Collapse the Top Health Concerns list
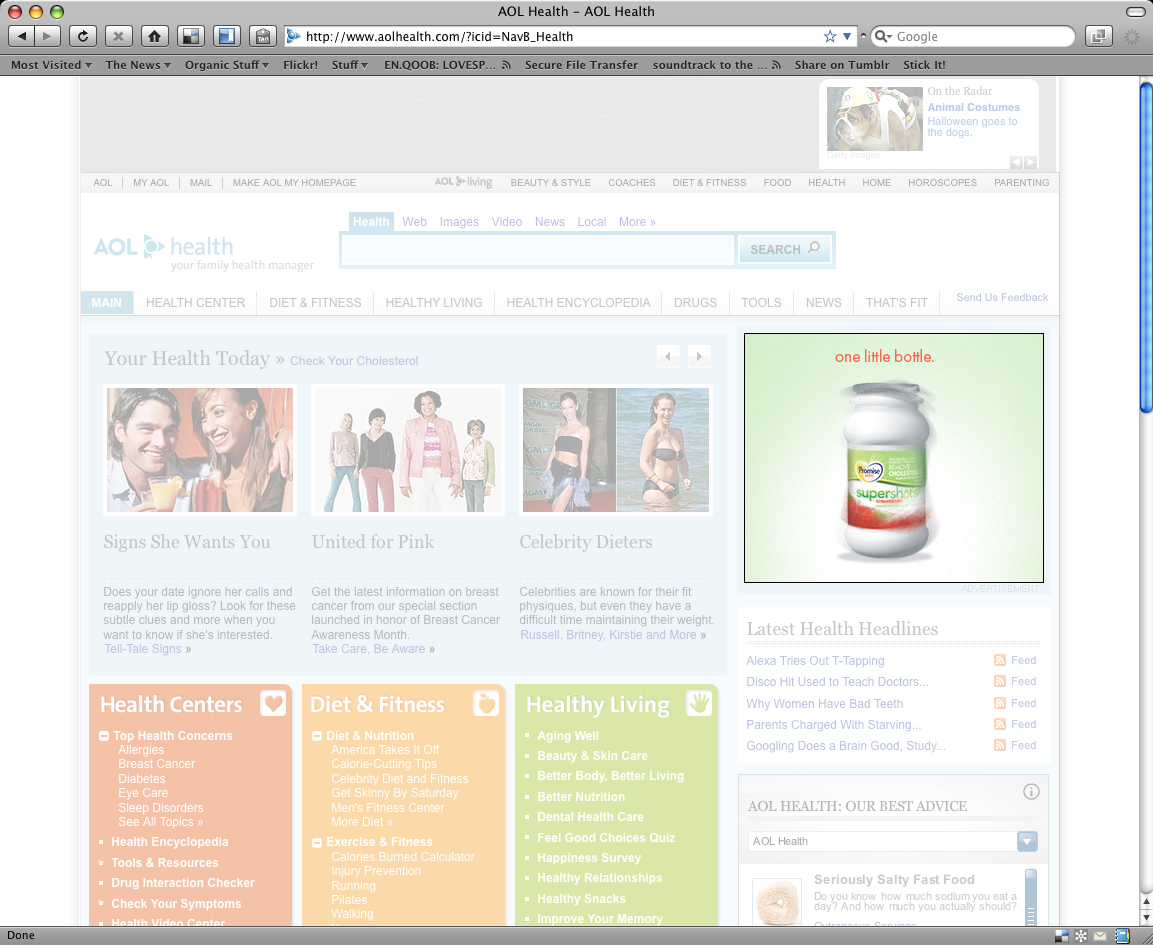The height and width of the screenshot is (950, 1153). tap(104, 735)
